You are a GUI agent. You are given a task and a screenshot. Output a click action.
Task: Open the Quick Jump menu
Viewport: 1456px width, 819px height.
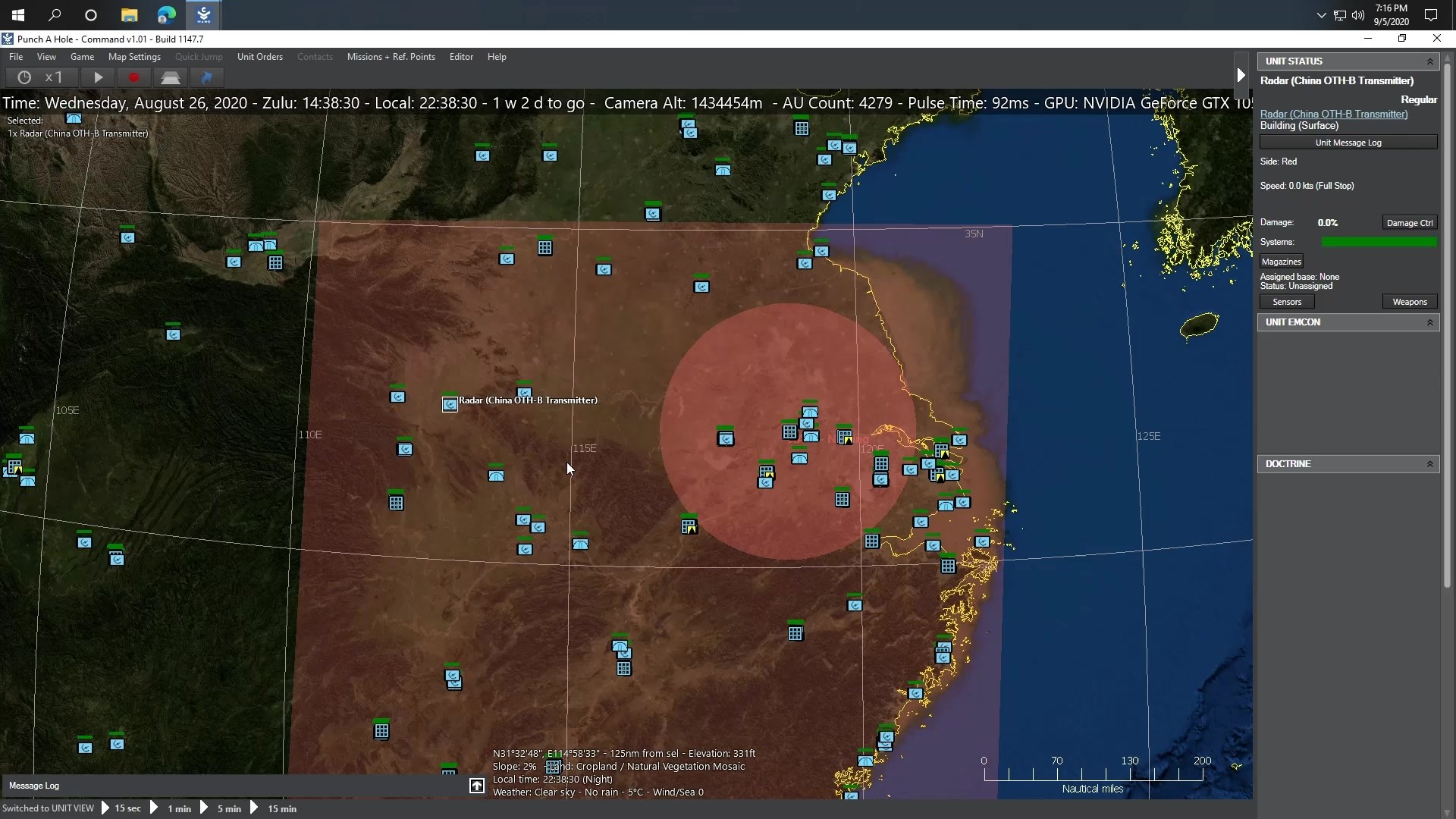[x=199, y=57]
